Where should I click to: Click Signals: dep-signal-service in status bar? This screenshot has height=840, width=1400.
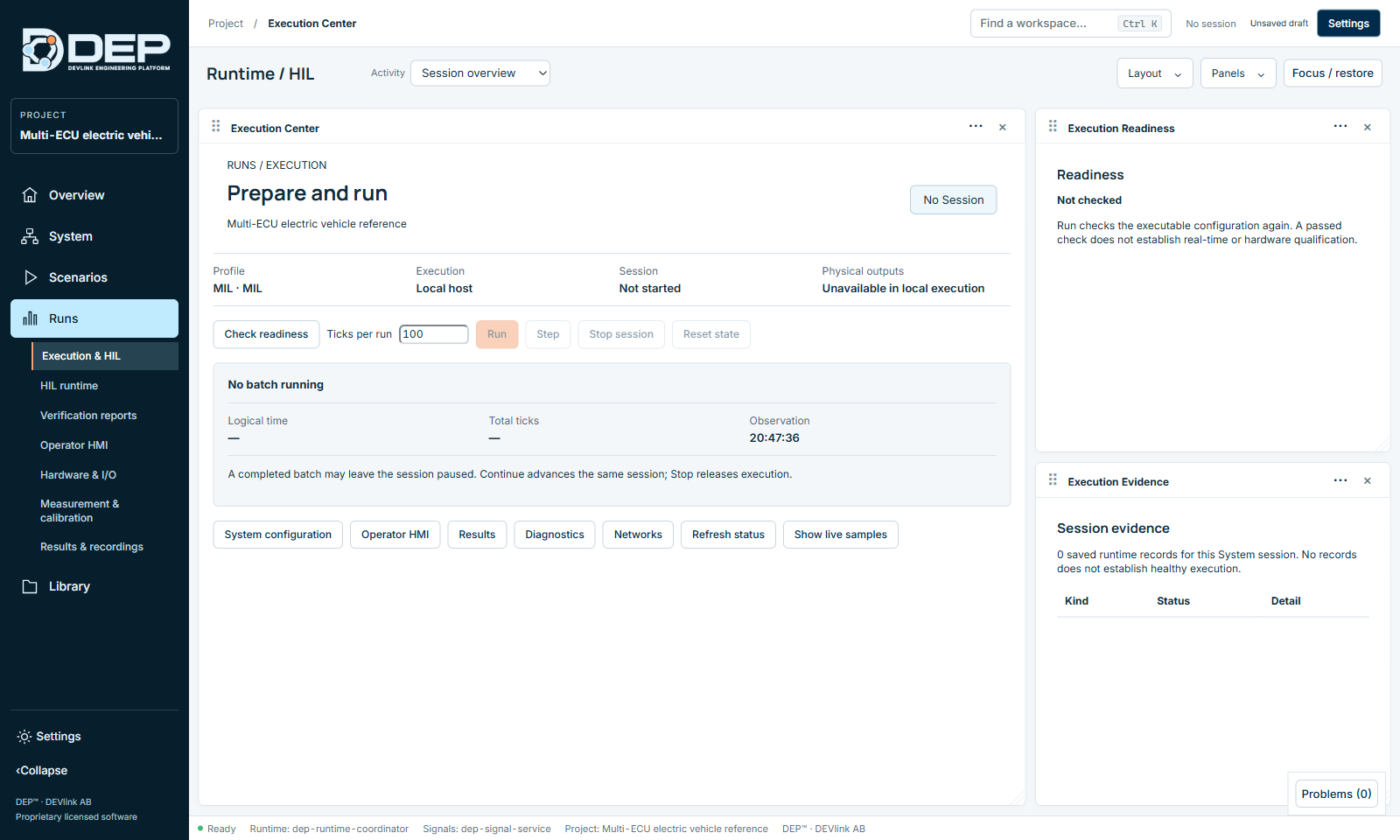click(486, 829)
